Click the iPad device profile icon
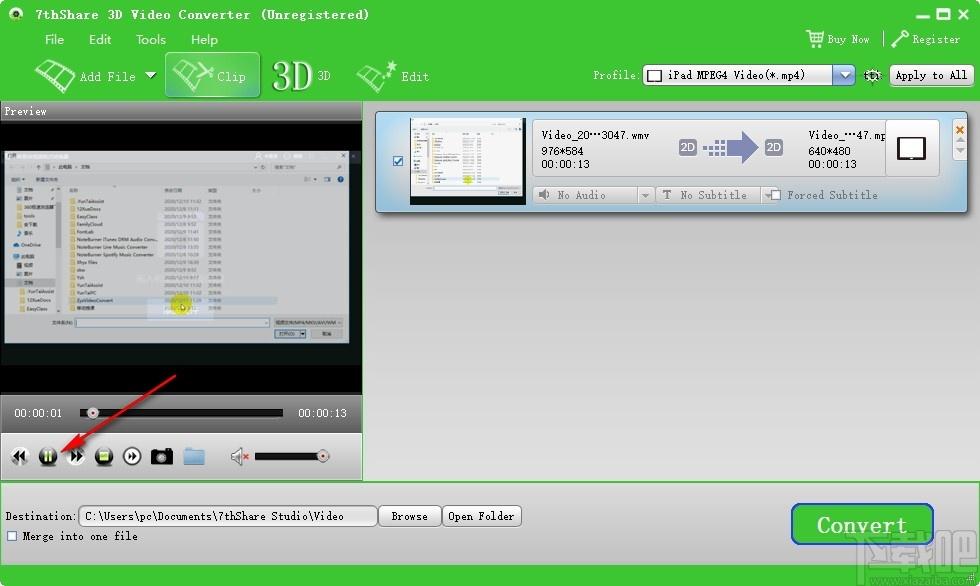The width and height of the screenshot is (980, 586). (912, 149)
